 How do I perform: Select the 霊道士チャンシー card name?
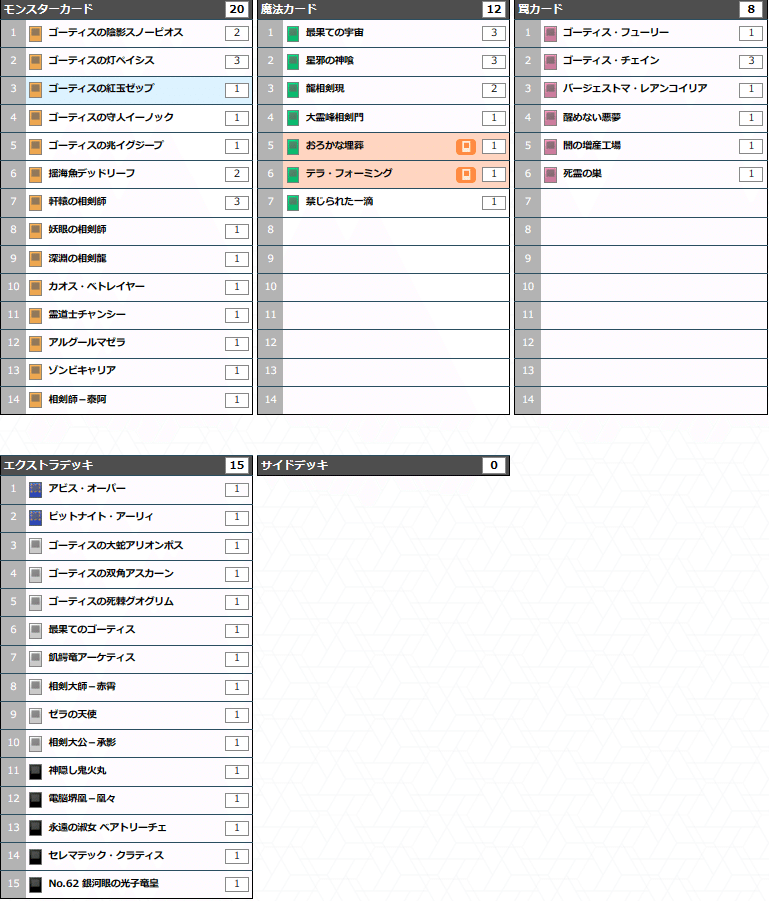(x=87, y=315)
